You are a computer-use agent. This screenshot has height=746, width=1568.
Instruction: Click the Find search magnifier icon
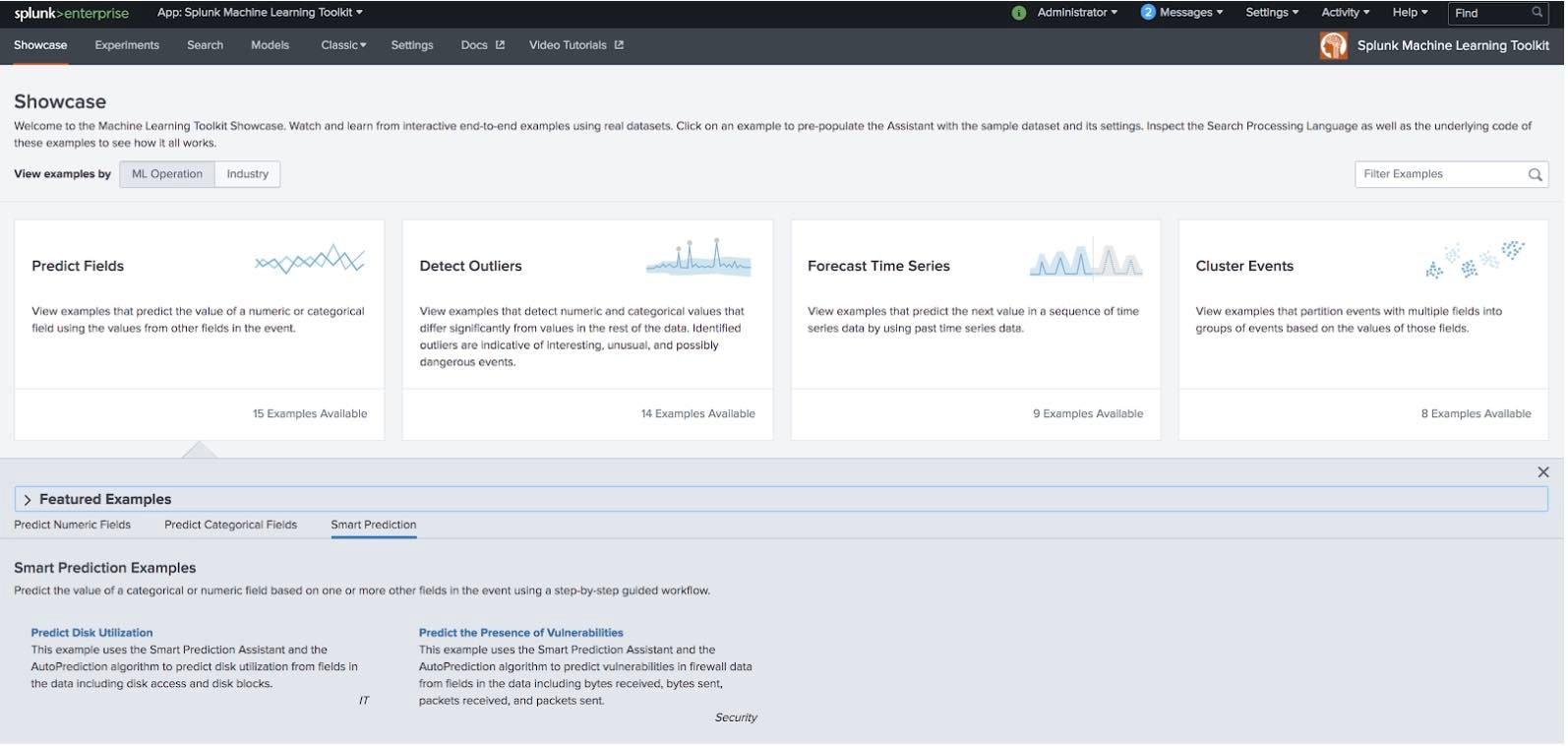click(1537, 13)
